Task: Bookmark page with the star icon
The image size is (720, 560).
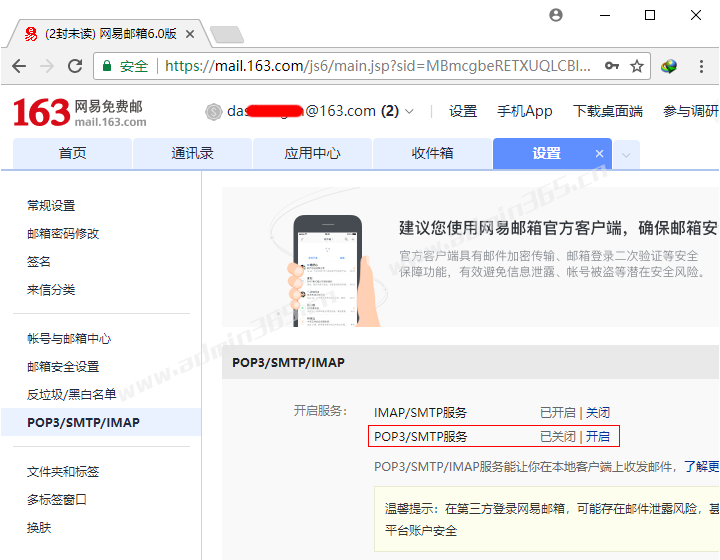Action: pos(636,66)
